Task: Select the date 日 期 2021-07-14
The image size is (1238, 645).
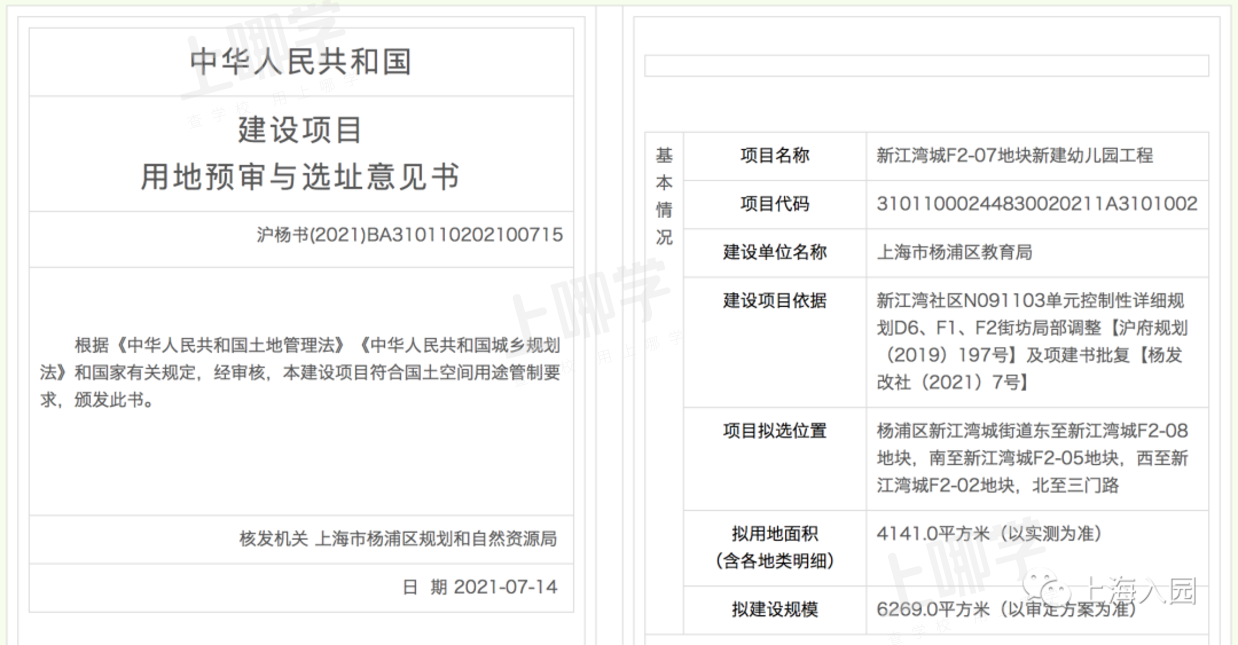Action: pyautogui.click(x=480, y=587)
